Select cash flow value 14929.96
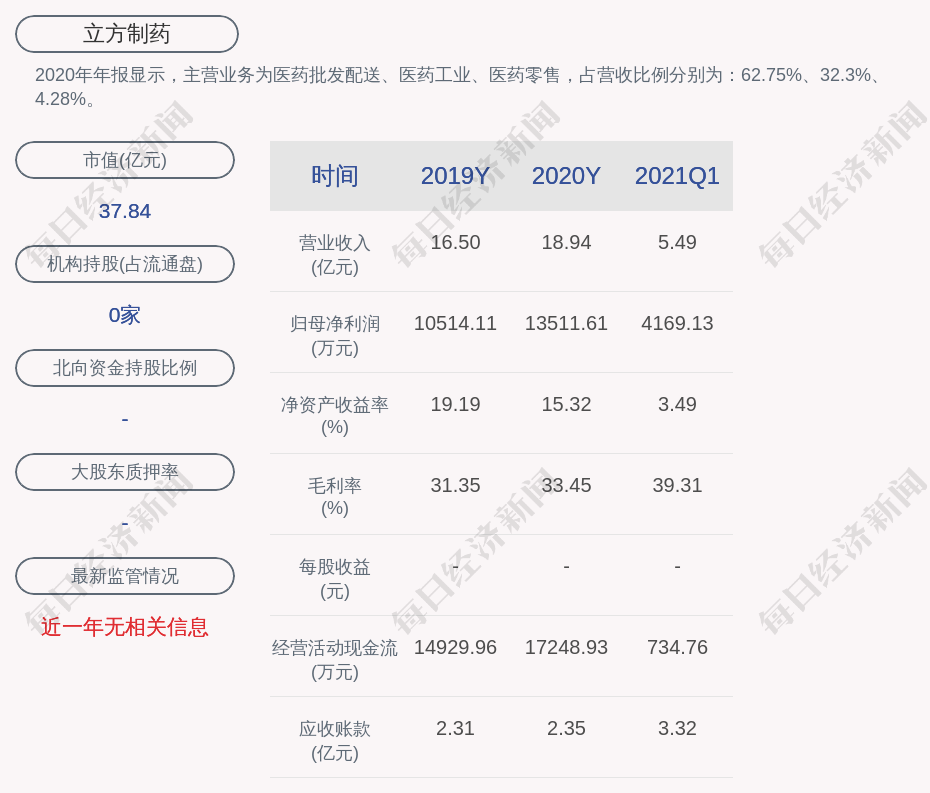This screenshot has width=930, height=793. pyautogui.click(x=455, y=647)
